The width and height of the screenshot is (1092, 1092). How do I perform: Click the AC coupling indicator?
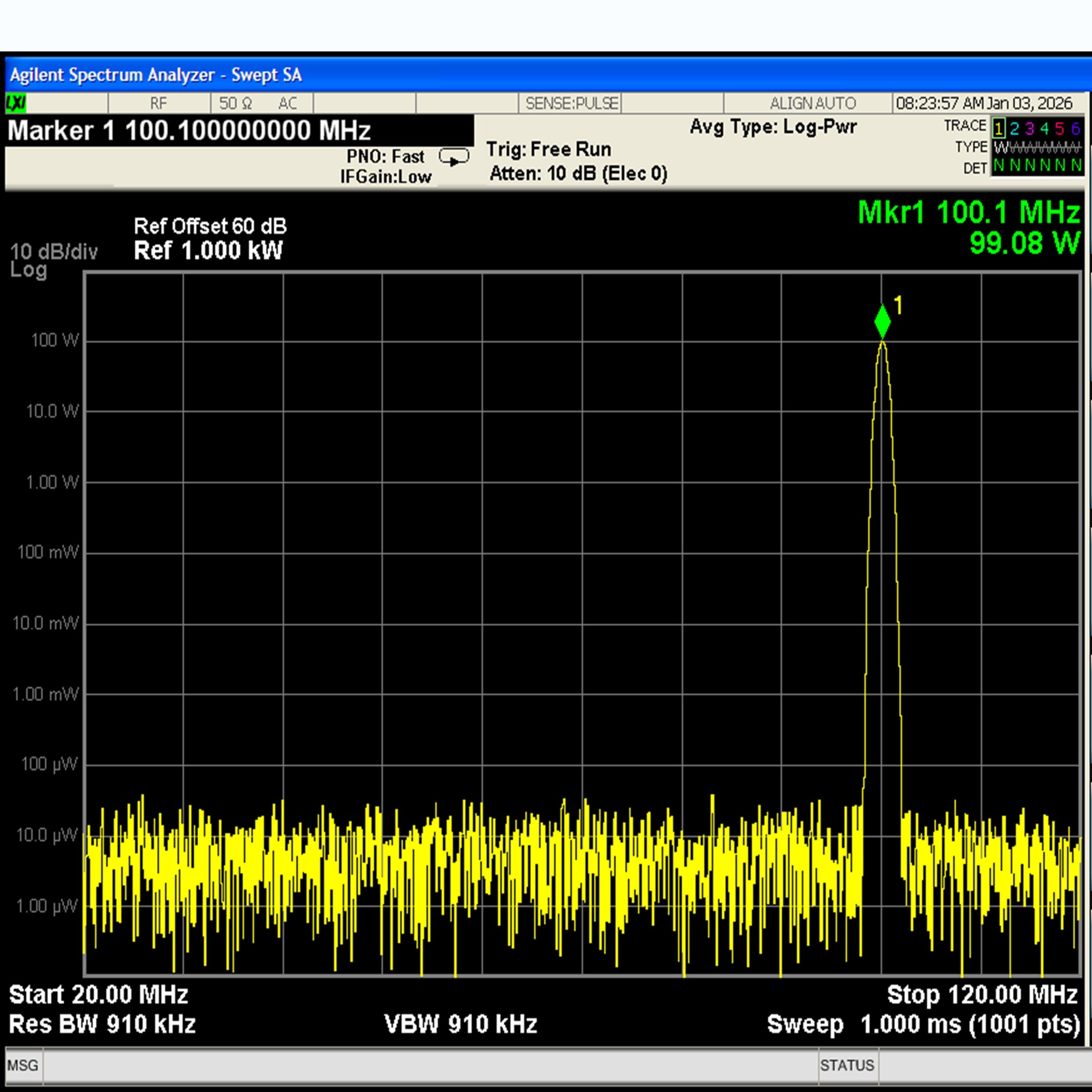288,103
